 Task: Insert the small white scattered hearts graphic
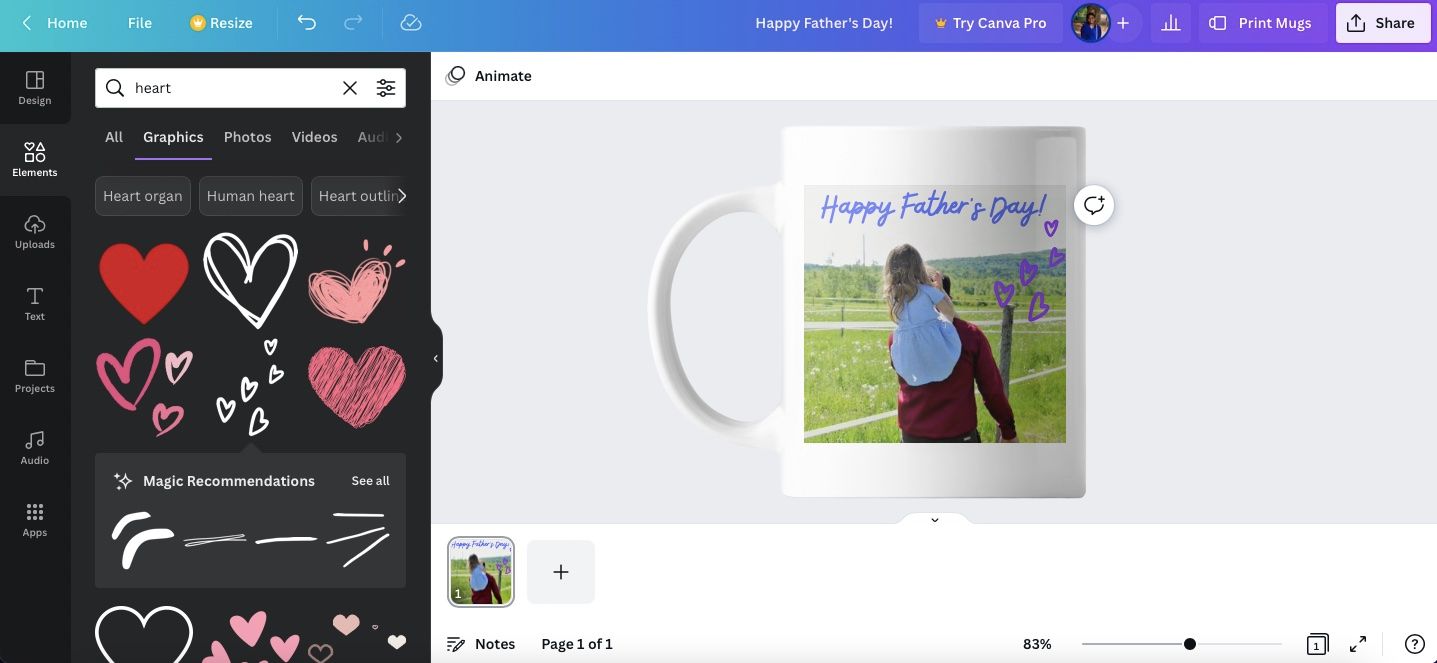pos(251,387)
